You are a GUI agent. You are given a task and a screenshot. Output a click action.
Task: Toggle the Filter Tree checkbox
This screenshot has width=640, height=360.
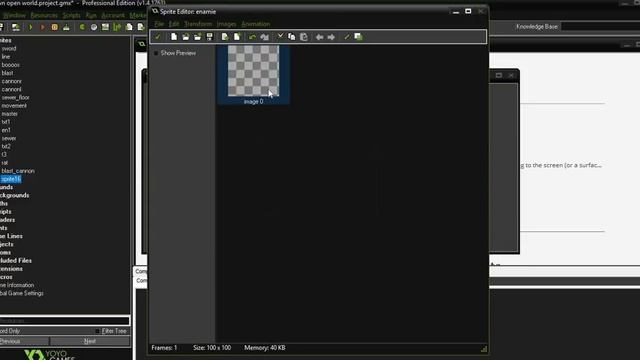pyautogui.click(x=97, y=331)
